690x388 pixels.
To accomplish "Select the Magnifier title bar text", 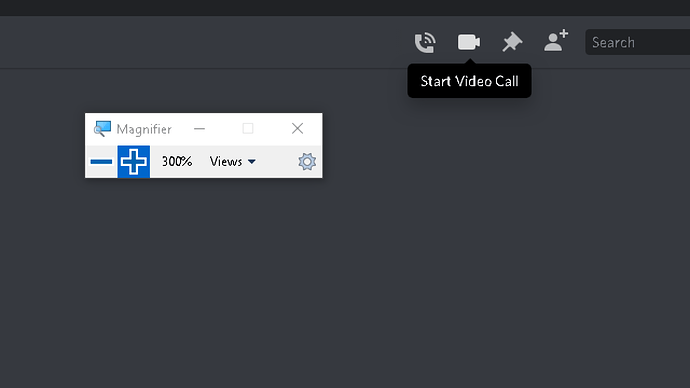I will point(144,129).
